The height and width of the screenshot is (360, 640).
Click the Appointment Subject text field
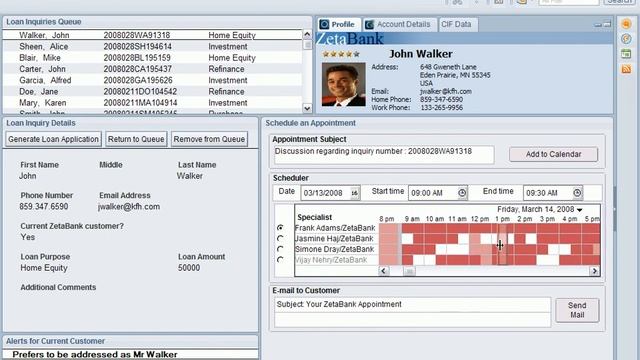(384, 155)
